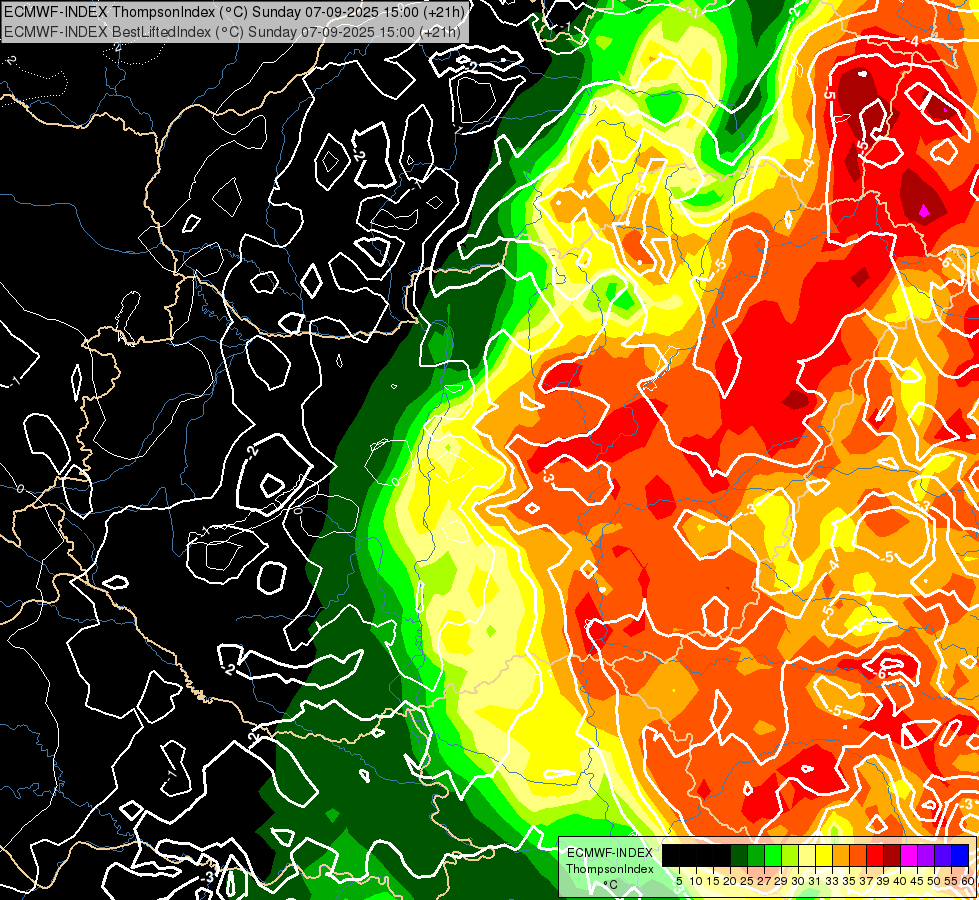This screenshot has height=900, width=979.
Task: Click the legend scale value 39
Action: [x=883, y=881]
